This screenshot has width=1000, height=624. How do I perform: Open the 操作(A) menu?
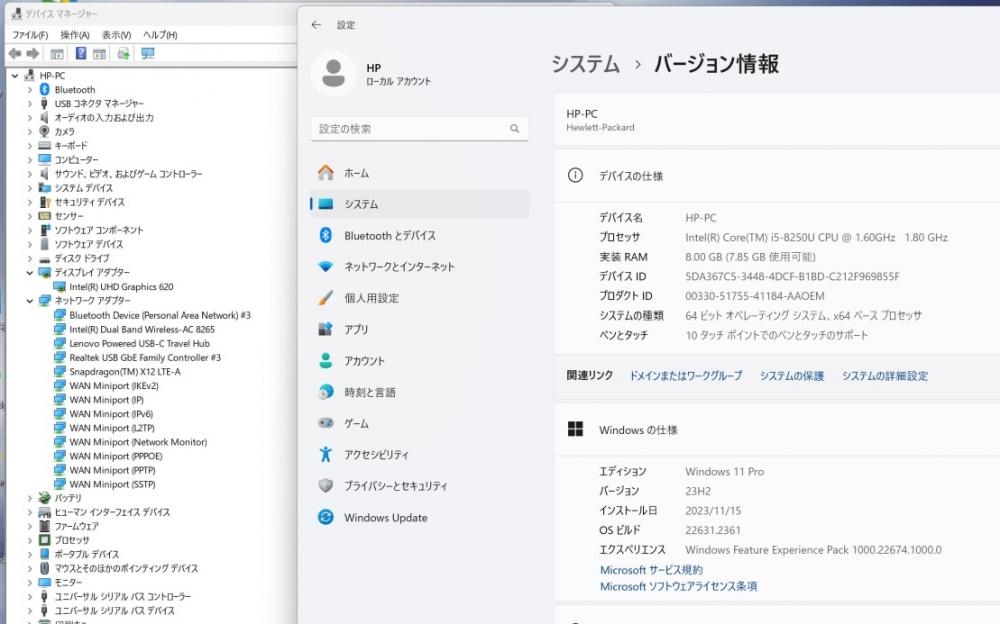click(75, 34)
